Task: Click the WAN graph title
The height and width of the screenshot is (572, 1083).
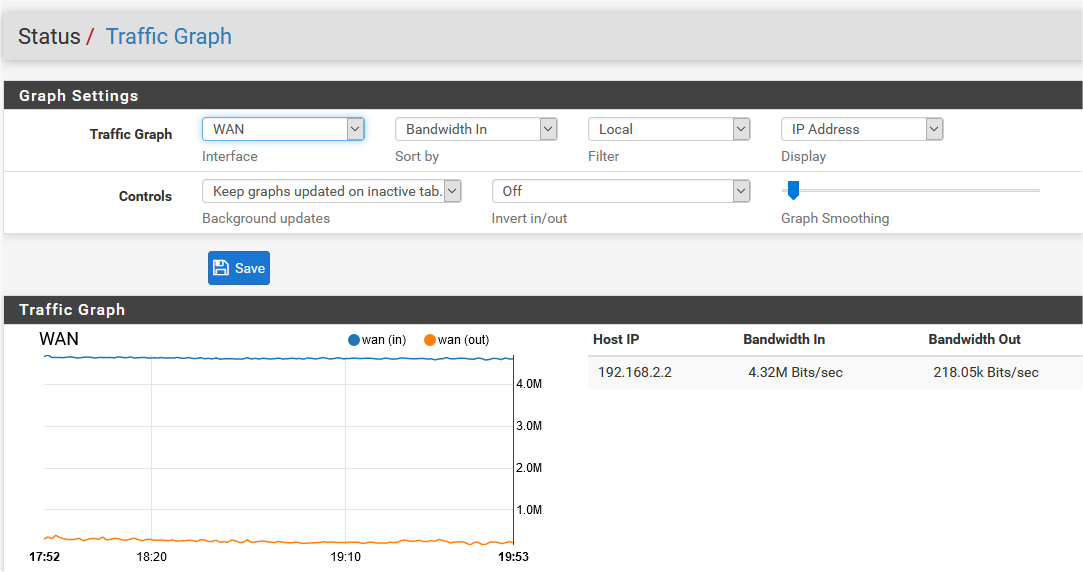Action: [x=59, y=339]
